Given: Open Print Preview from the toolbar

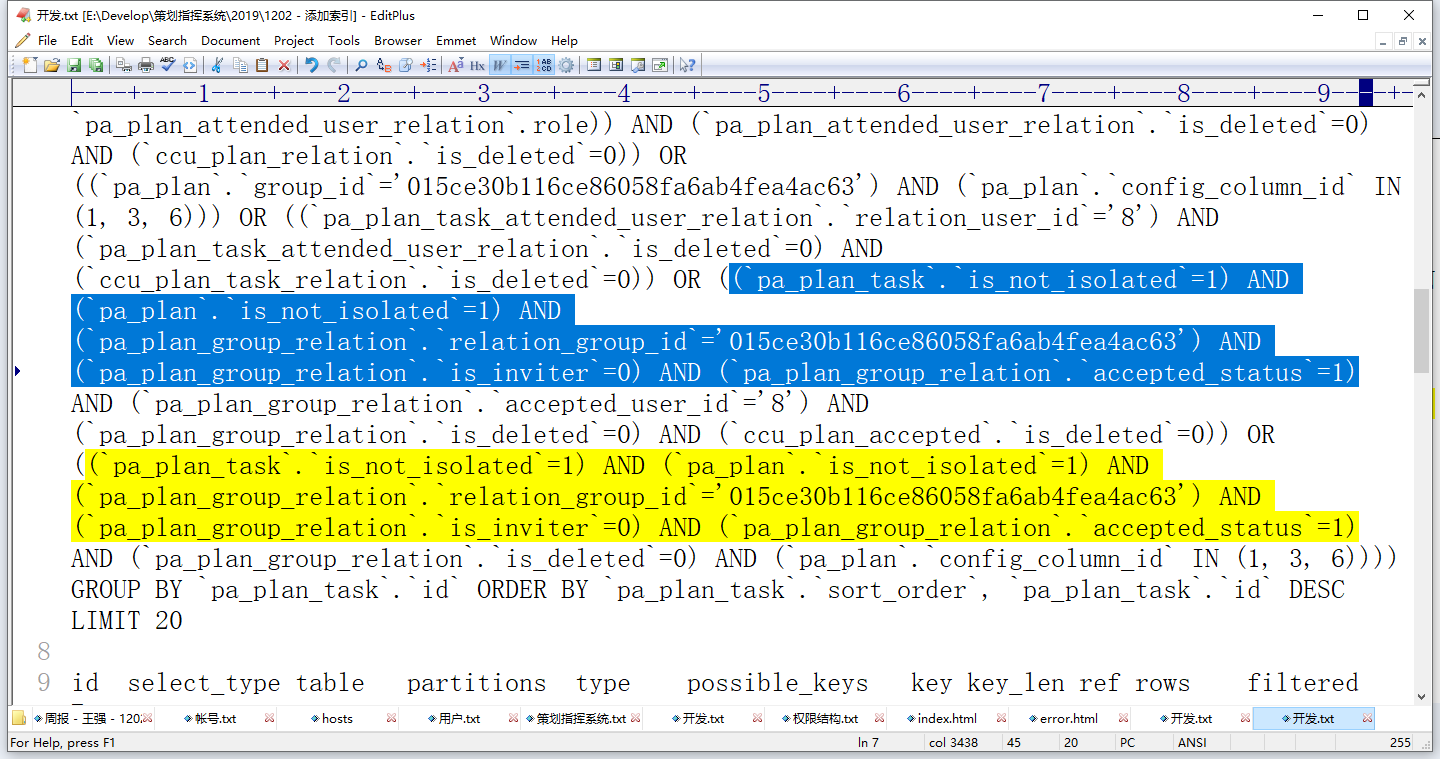Looking at the screenshot, I should click(124, 65).
